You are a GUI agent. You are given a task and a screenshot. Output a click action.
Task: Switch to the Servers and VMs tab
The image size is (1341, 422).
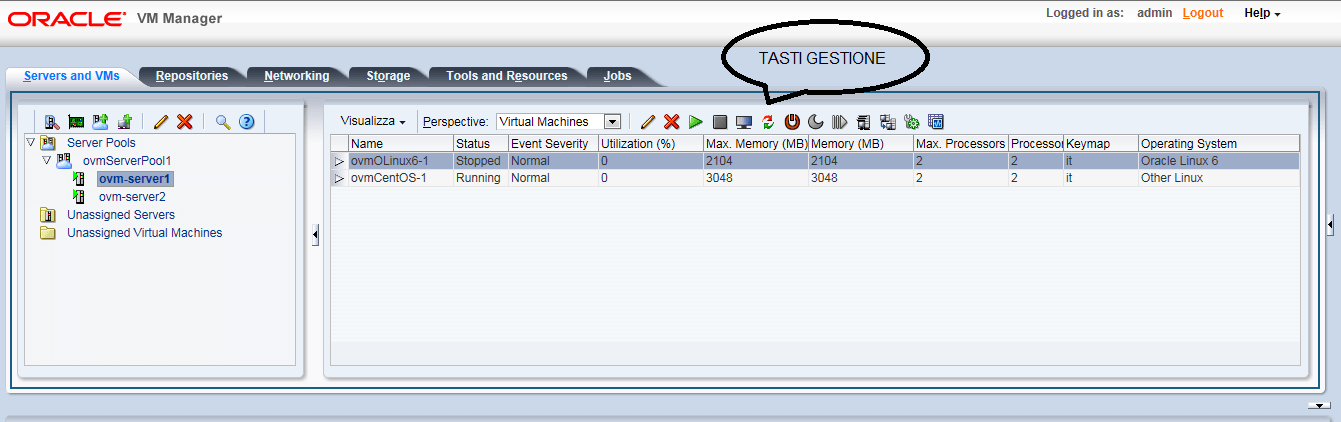click(71, 76)
